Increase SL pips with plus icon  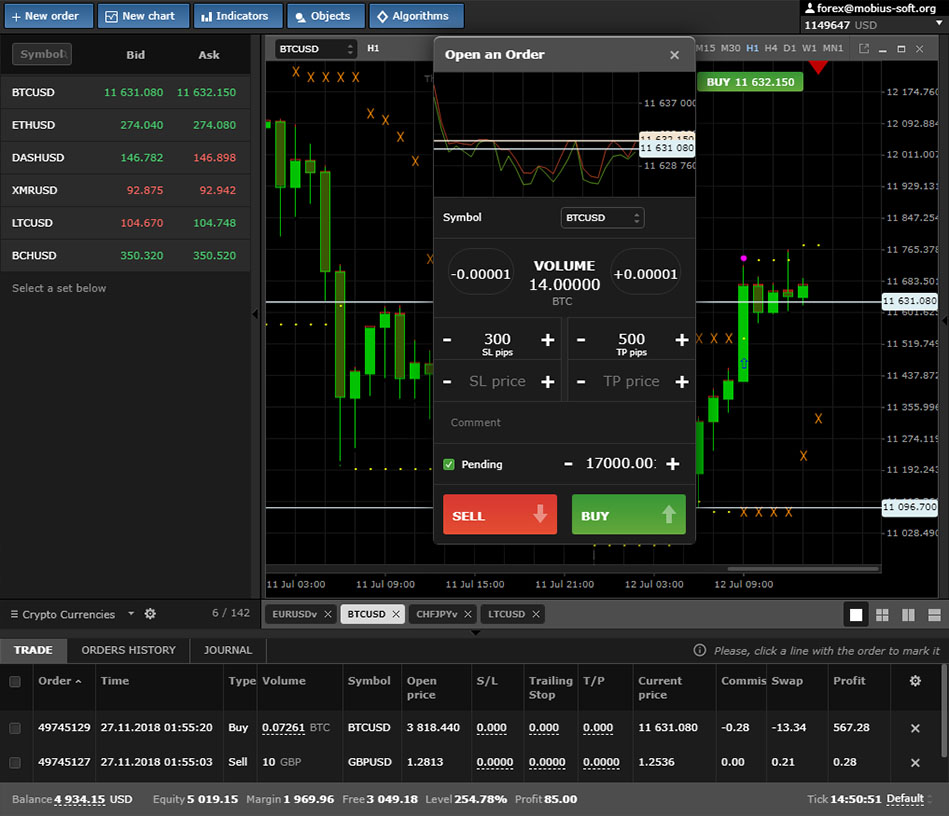coord(548,340)
